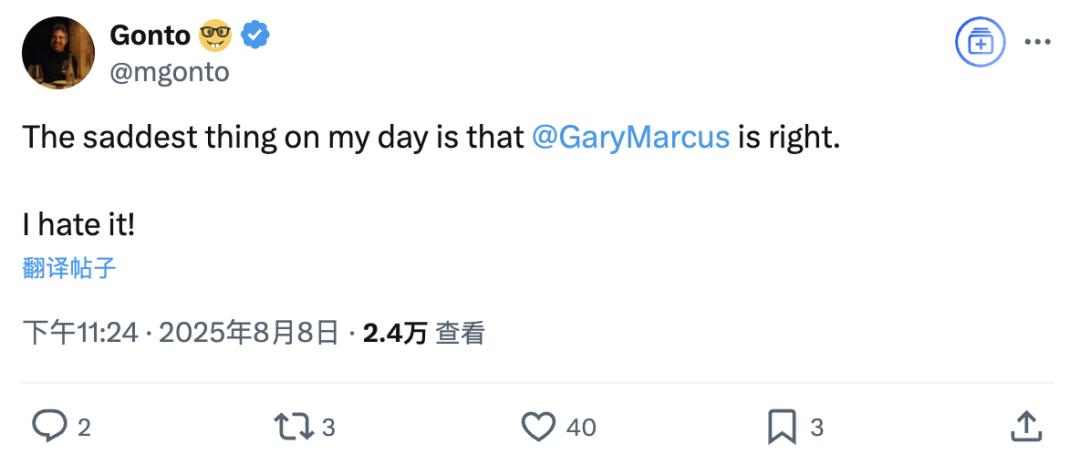Click the blue verified badge
Viewport: 1080px width, 465px height.
pos(254,34)
